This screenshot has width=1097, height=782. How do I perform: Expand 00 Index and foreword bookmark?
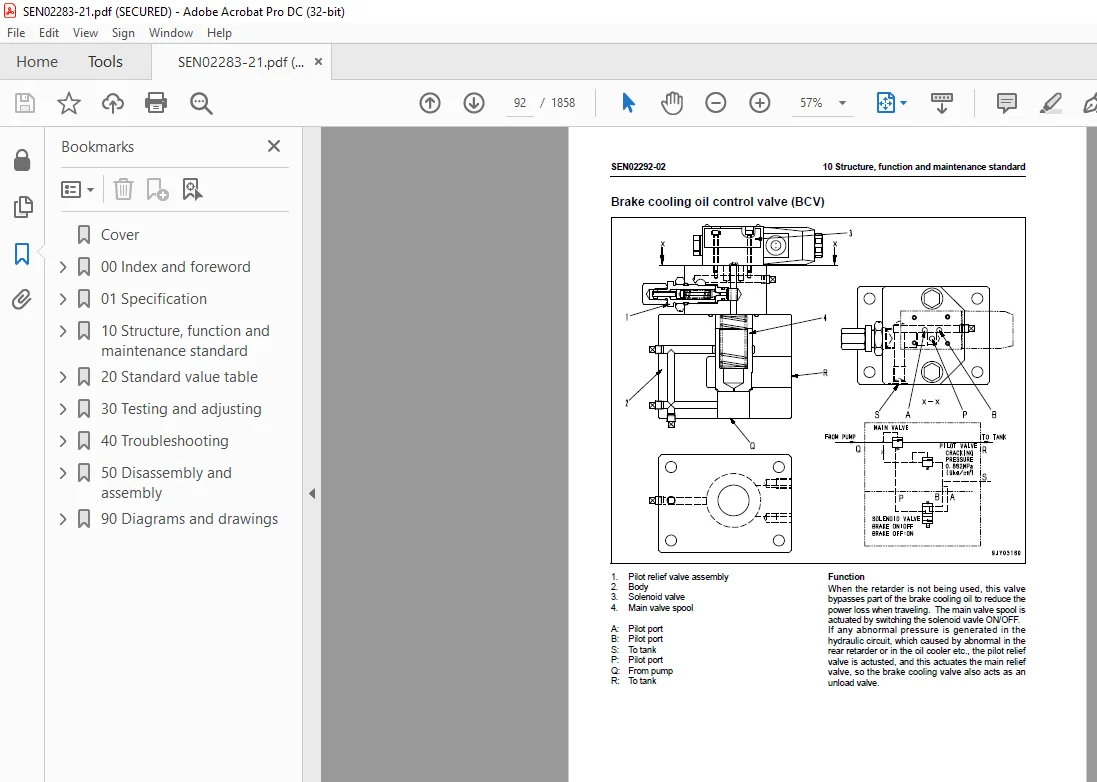click(63, 267)
